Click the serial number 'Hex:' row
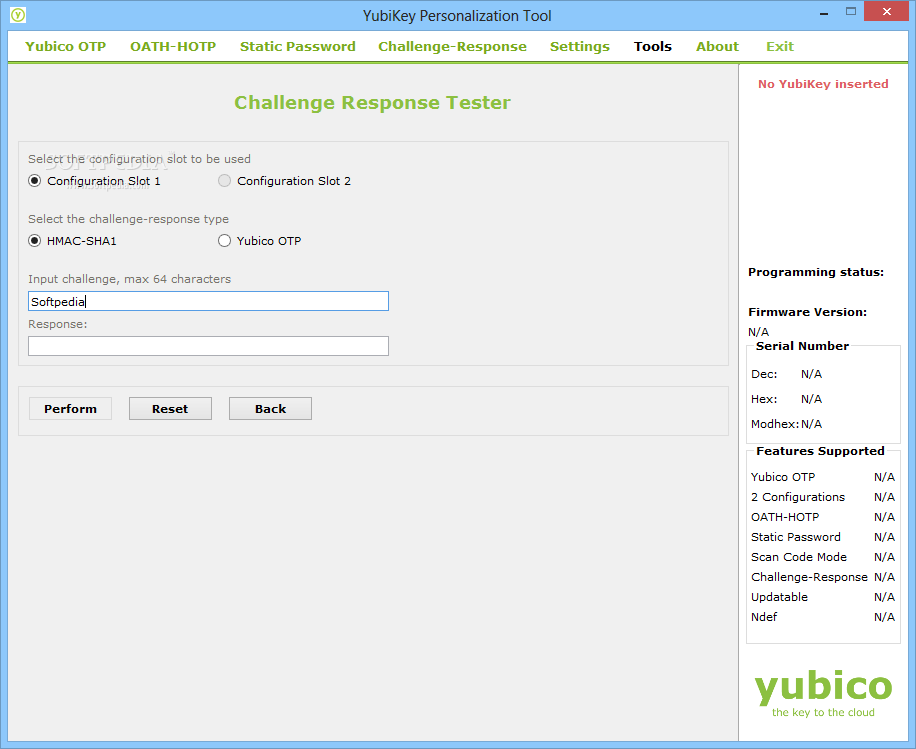 point(786,399)
